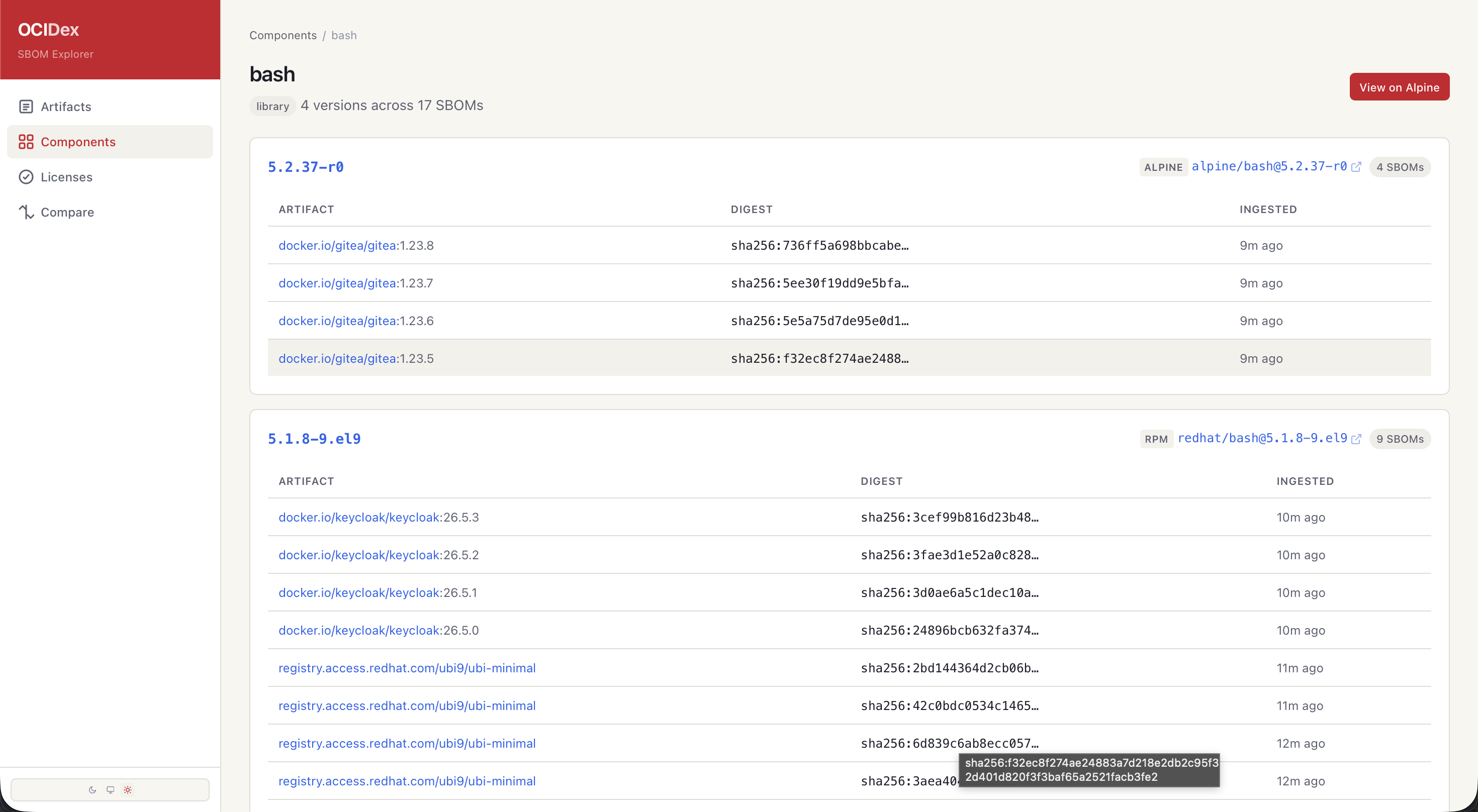1478x812 pixels.
Task: Open external link icon for alpine/bash purl
Action: coord(1356,167)
